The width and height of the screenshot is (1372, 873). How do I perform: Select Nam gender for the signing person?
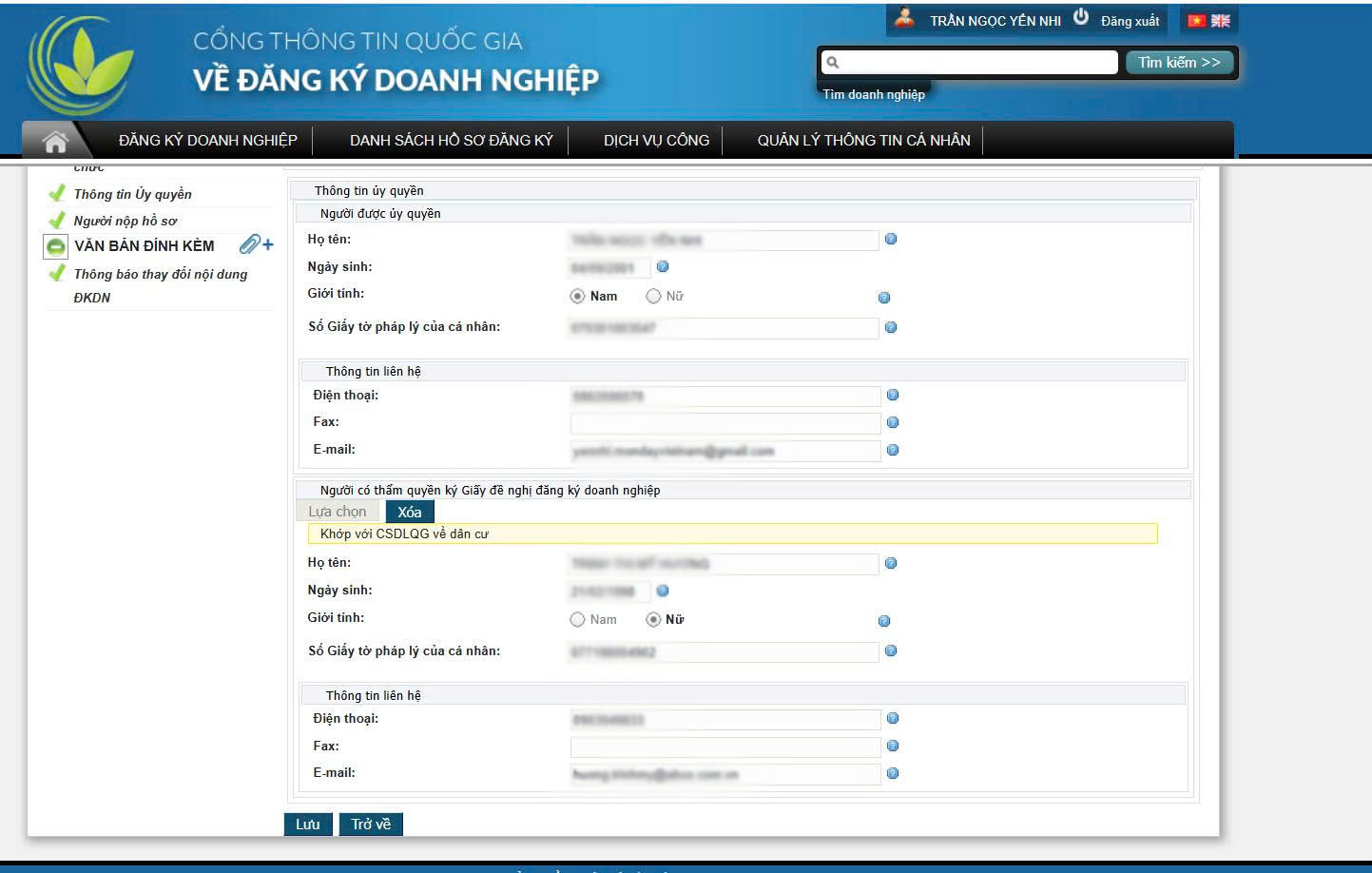click(x=577, y=620)
